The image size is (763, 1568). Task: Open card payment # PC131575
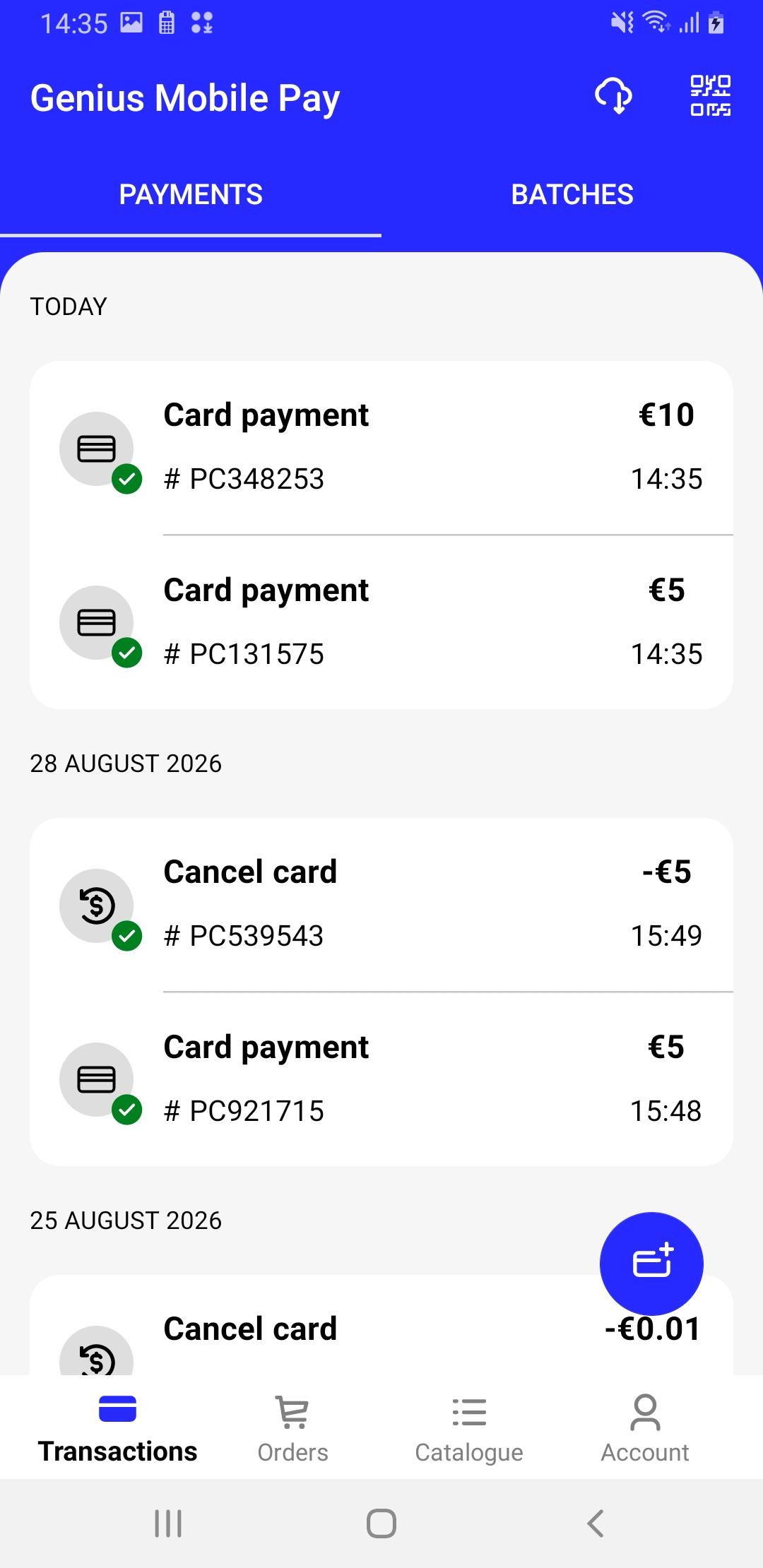[x=381, y=622]
